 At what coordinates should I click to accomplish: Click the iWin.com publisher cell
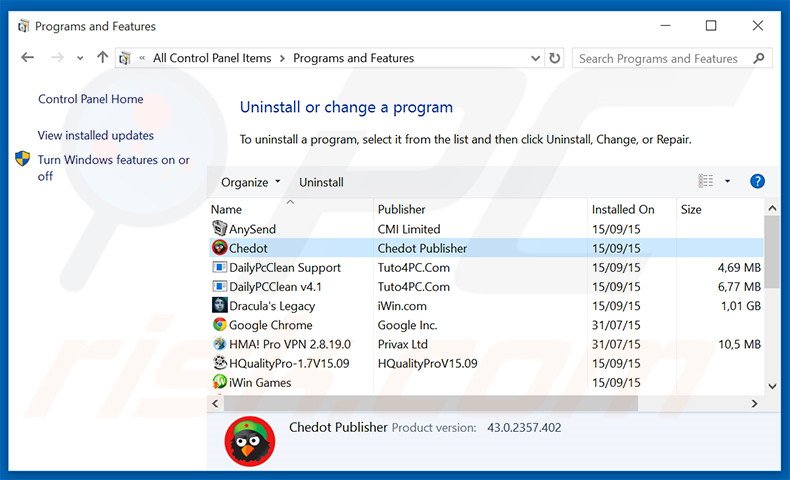(402, 306)
